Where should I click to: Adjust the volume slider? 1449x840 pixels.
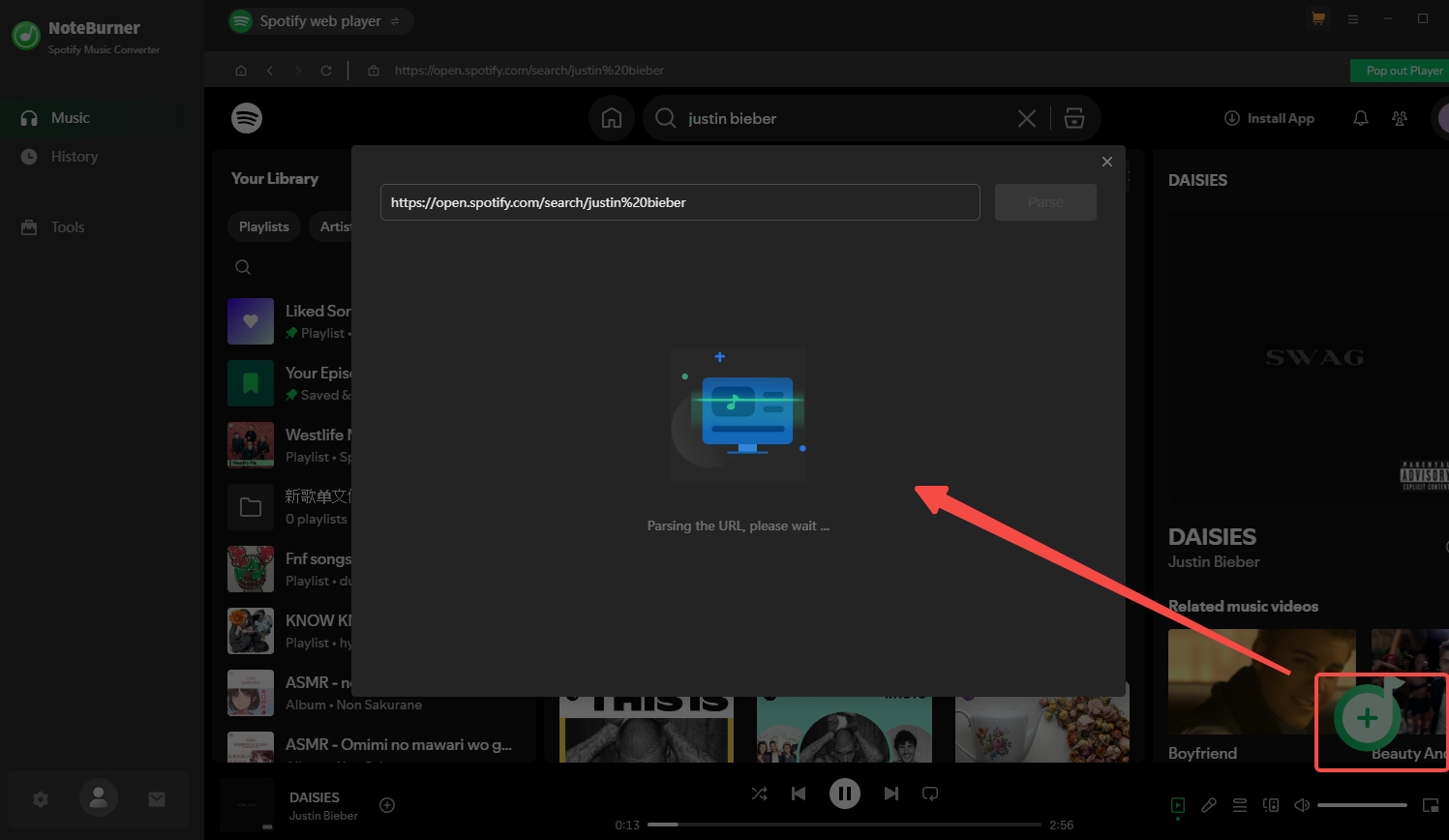pos(1361,805)
